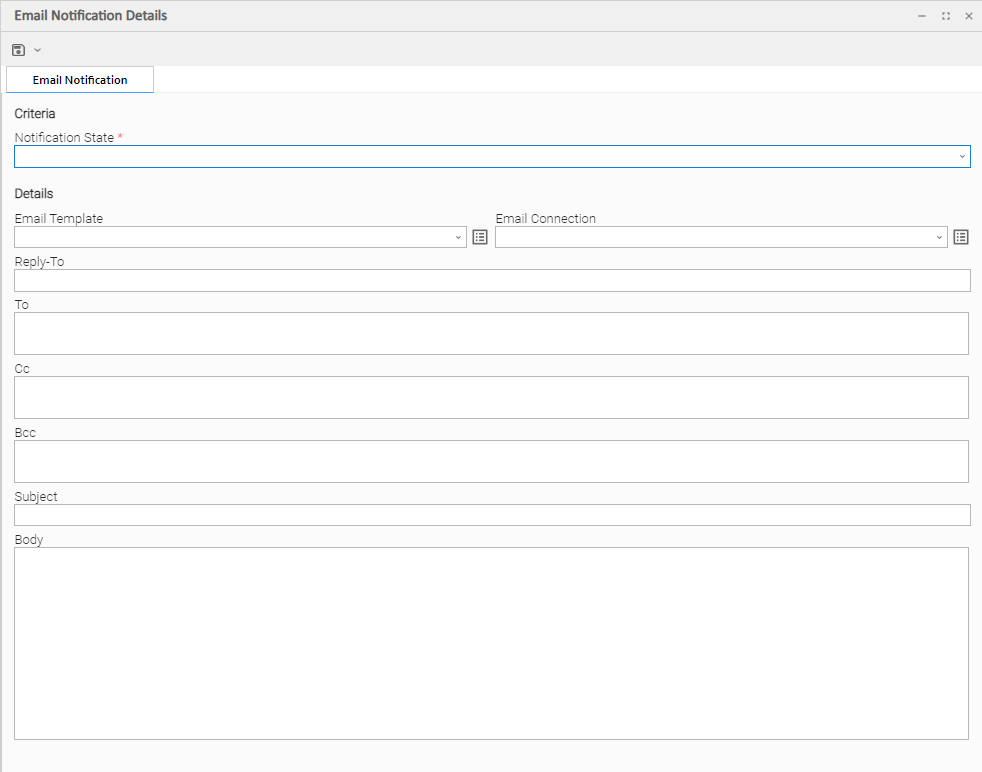Viewport: 982px width, 772px height.
Task: Click inside the Body text area
Action: 491,643
